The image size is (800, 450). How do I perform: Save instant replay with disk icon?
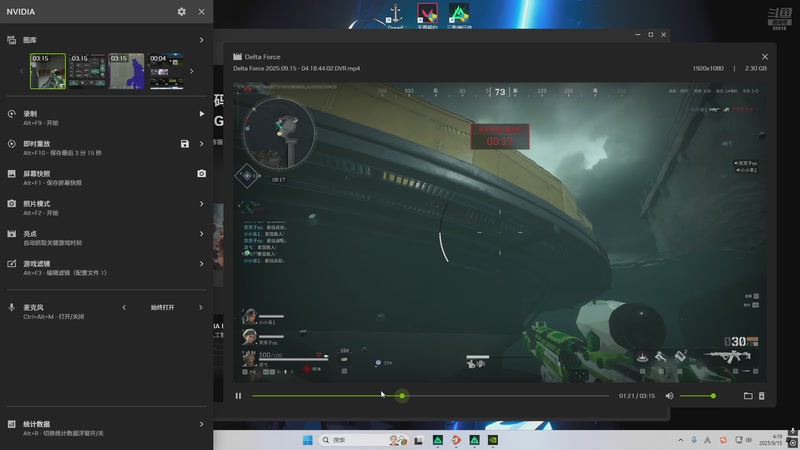(x=185, y=144)
